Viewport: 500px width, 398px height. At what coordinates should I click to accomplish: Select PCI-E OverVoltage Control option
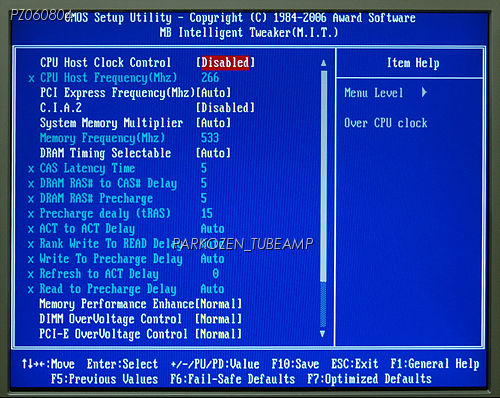114,334
